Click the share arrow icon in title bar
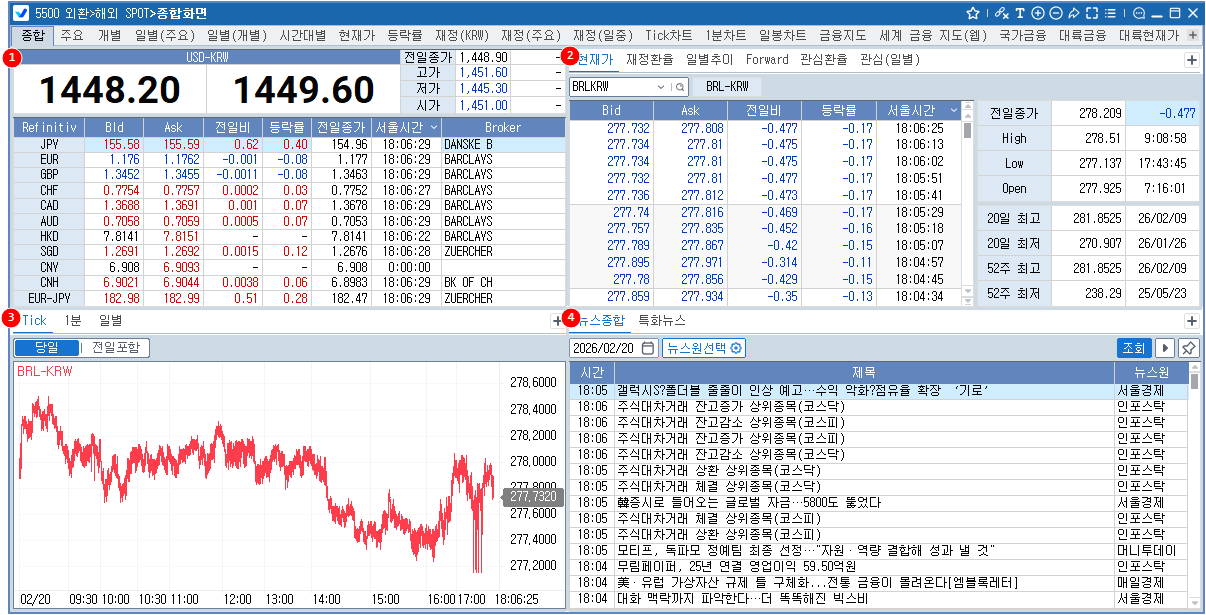This screenshot has width=1206, height=615. pyautogui.click(x=1073, y=13)
